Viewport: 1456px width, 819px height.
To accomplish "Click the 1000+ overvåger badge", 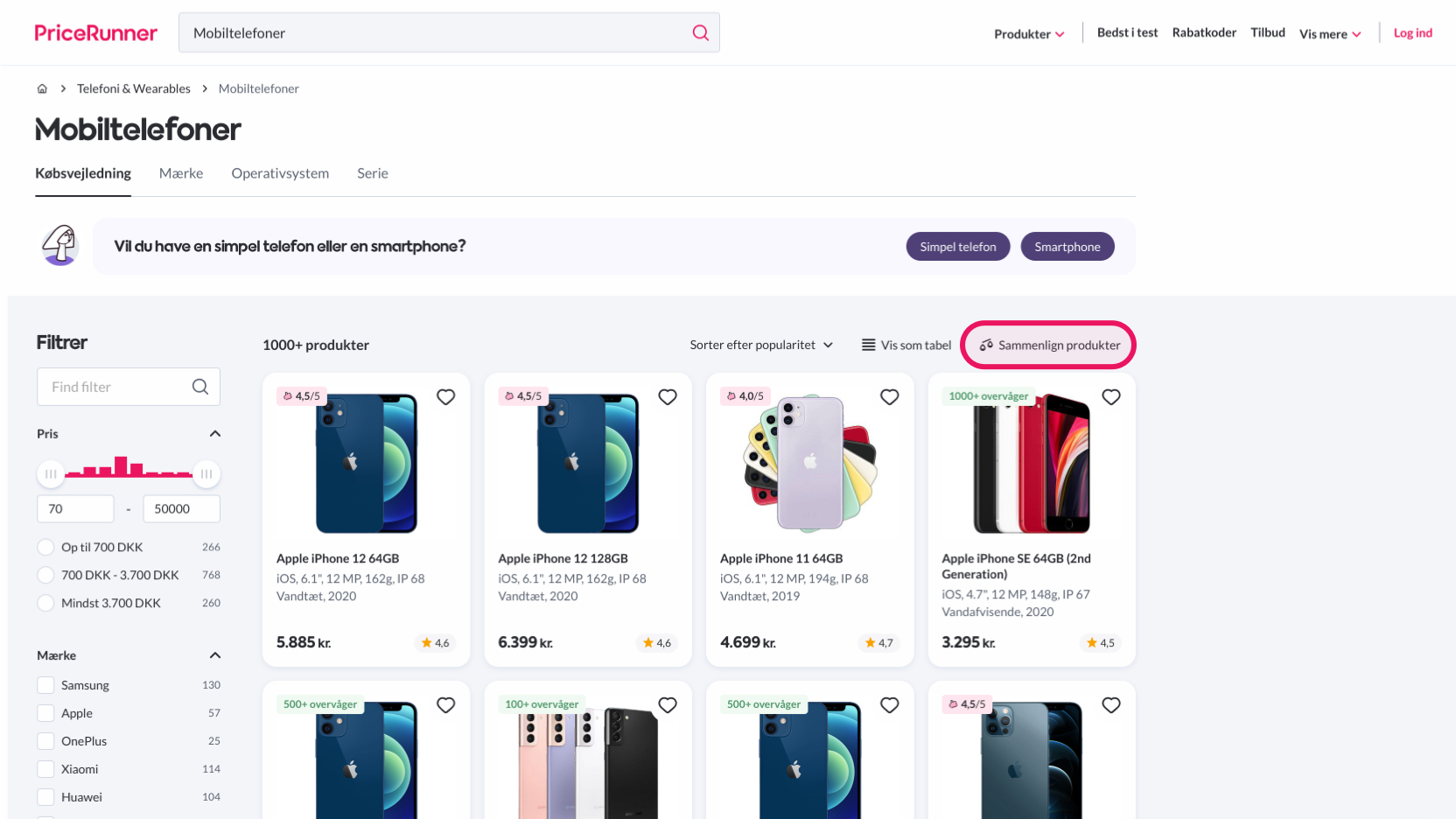I will point(989,396).
